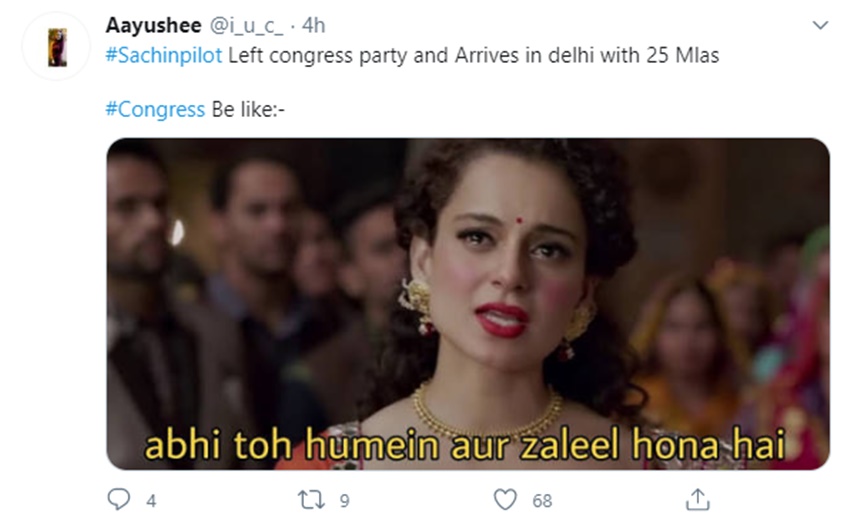Open the attached meme image

[x=468, y=304]
